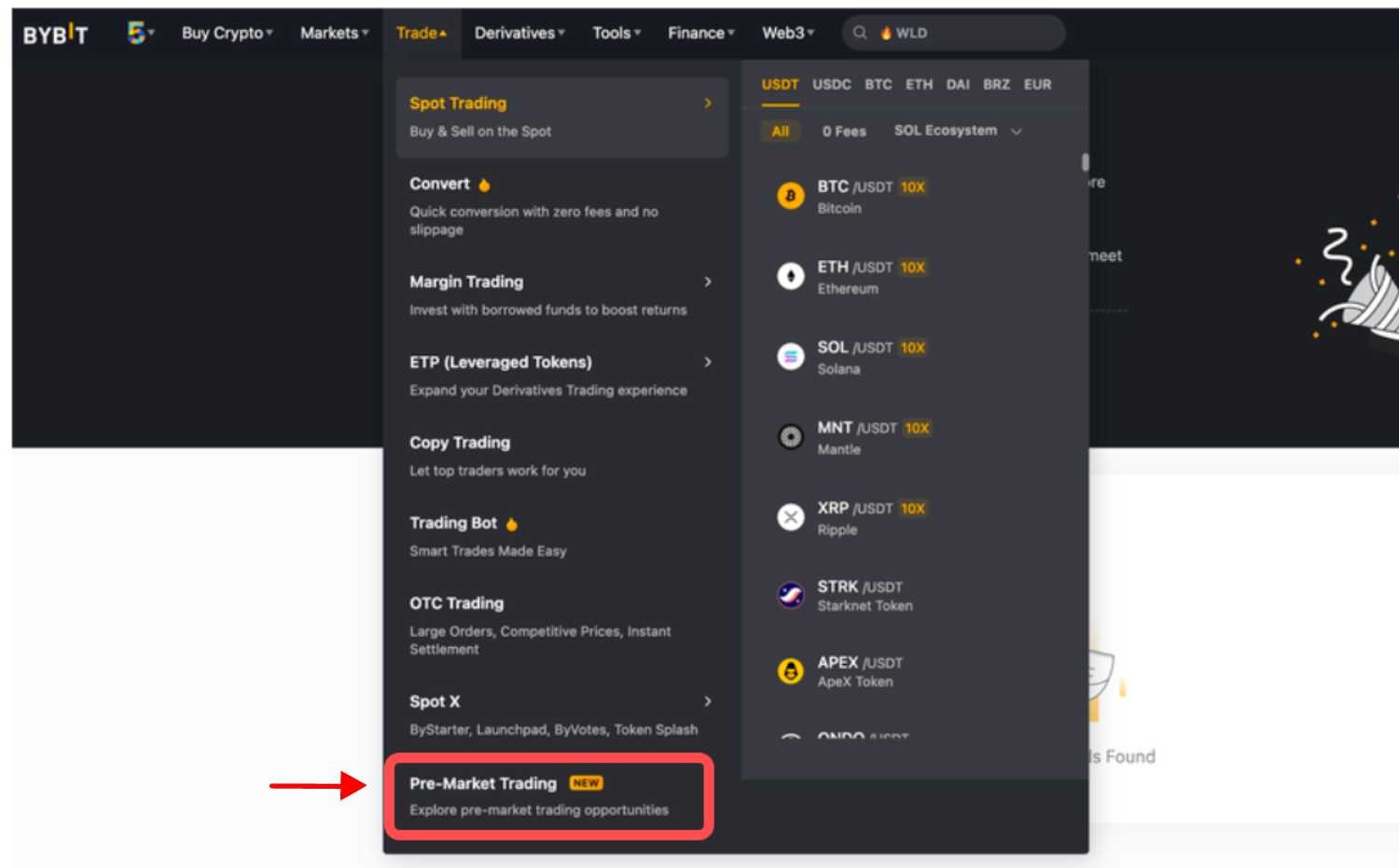
Task: Open the Web3 dropdown
Action: (x=787, y=33)
